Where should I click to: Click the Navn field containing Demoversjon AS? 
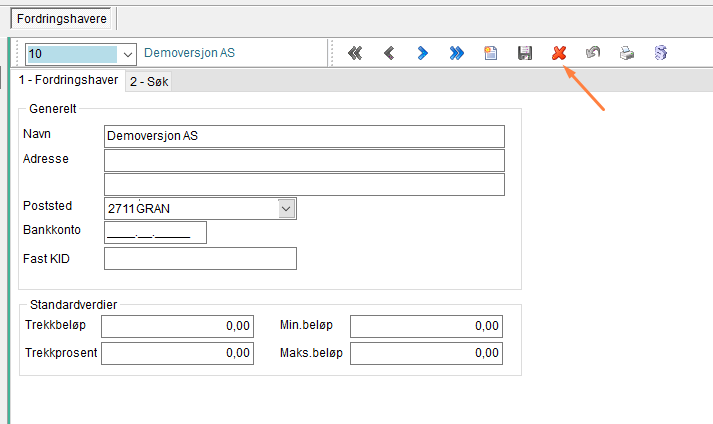[304, 136]
